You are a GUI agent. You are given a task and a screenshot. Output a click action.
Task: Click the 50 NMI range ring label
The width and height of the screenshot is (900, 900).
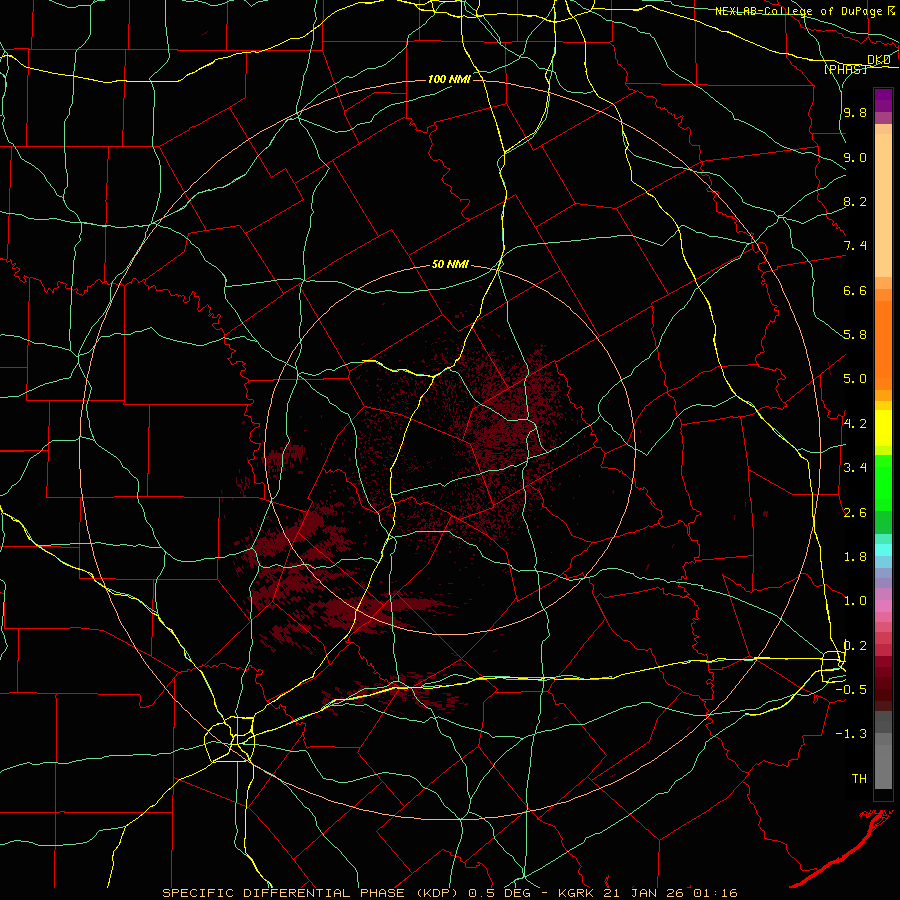(450, 265)
